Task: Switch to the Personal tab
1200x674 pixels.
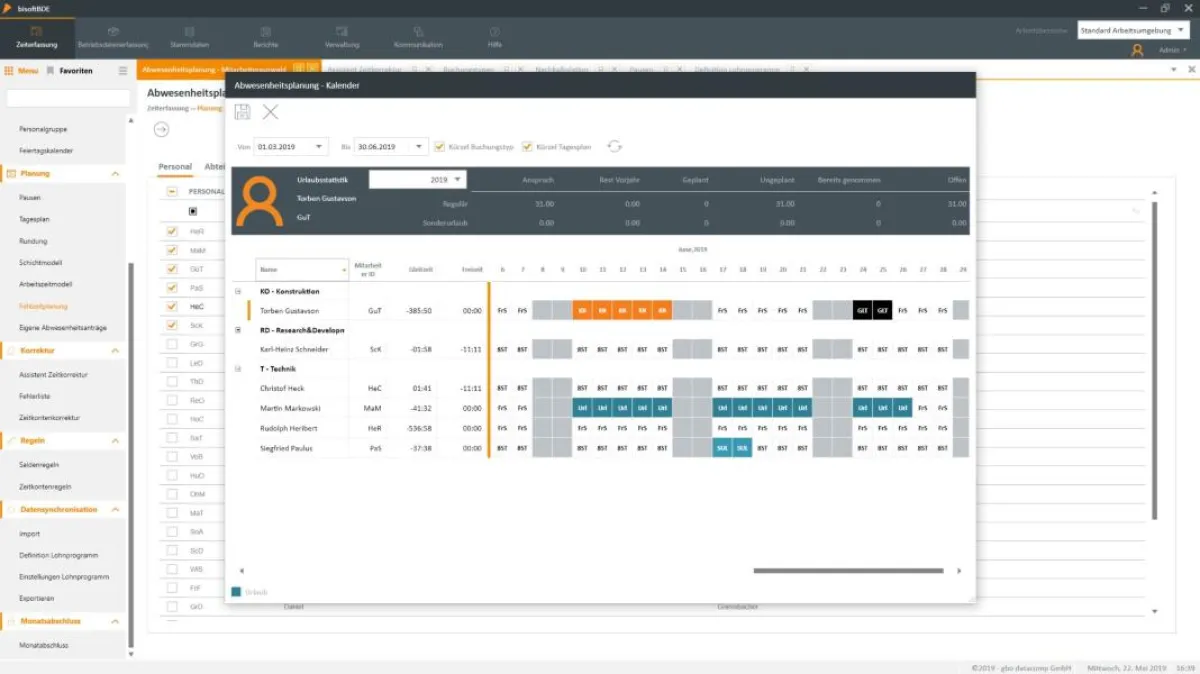Action: [175, 167]
